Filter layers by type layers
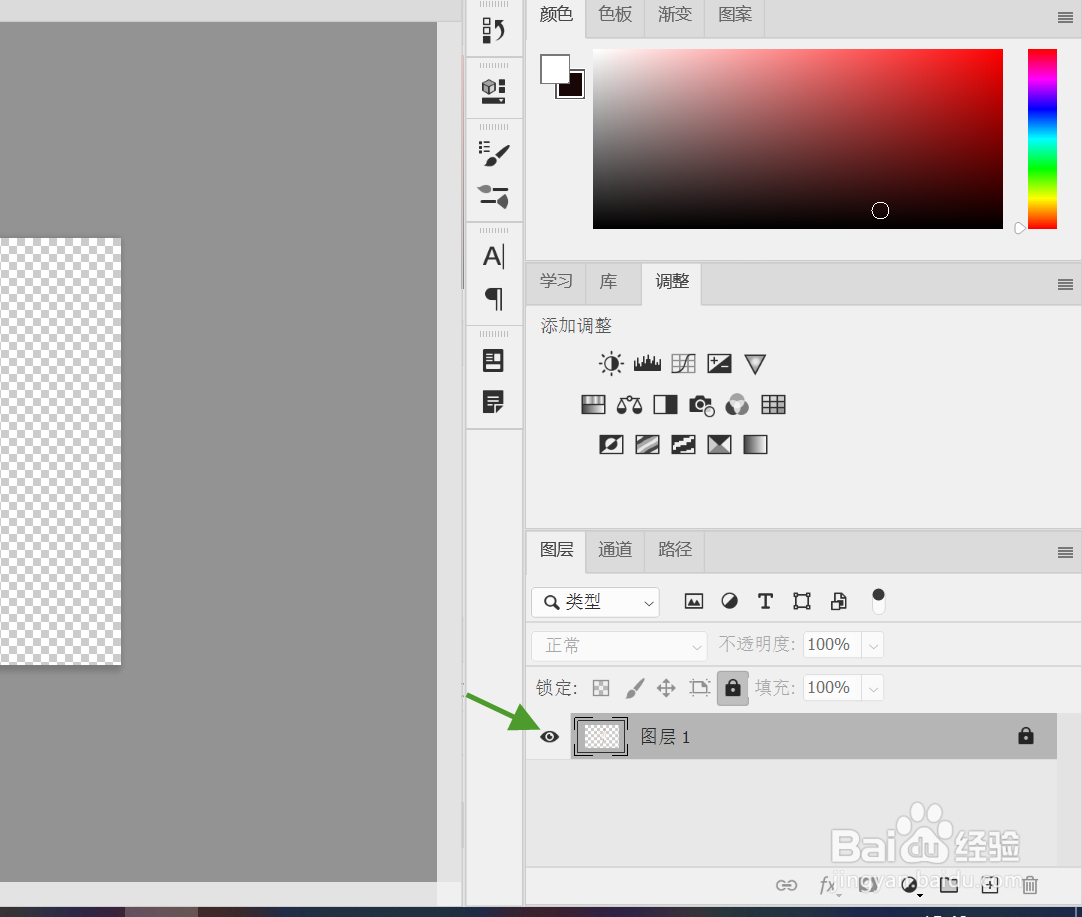This screenshot has height=917, width=1082. coord(765,602)
